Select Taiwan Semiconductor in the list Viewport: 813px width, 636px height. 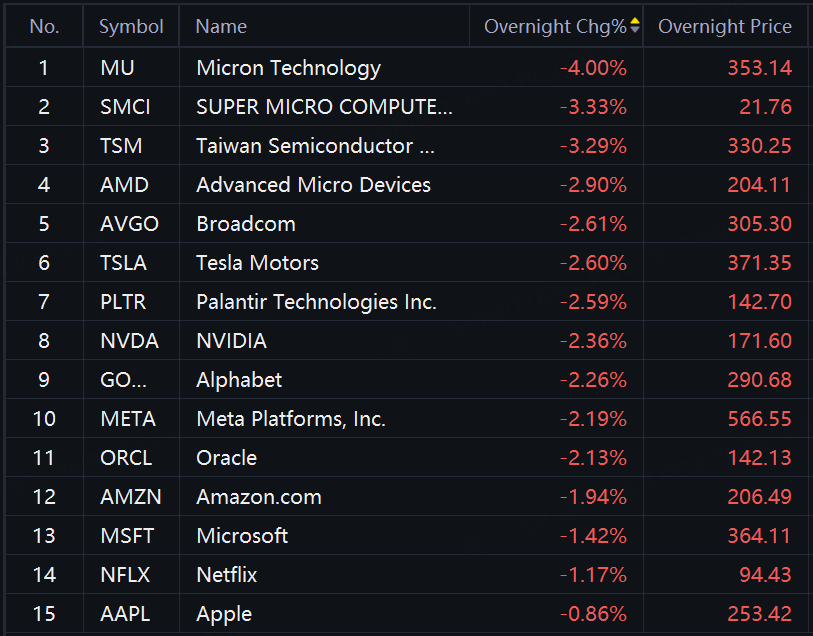point(316,146)
